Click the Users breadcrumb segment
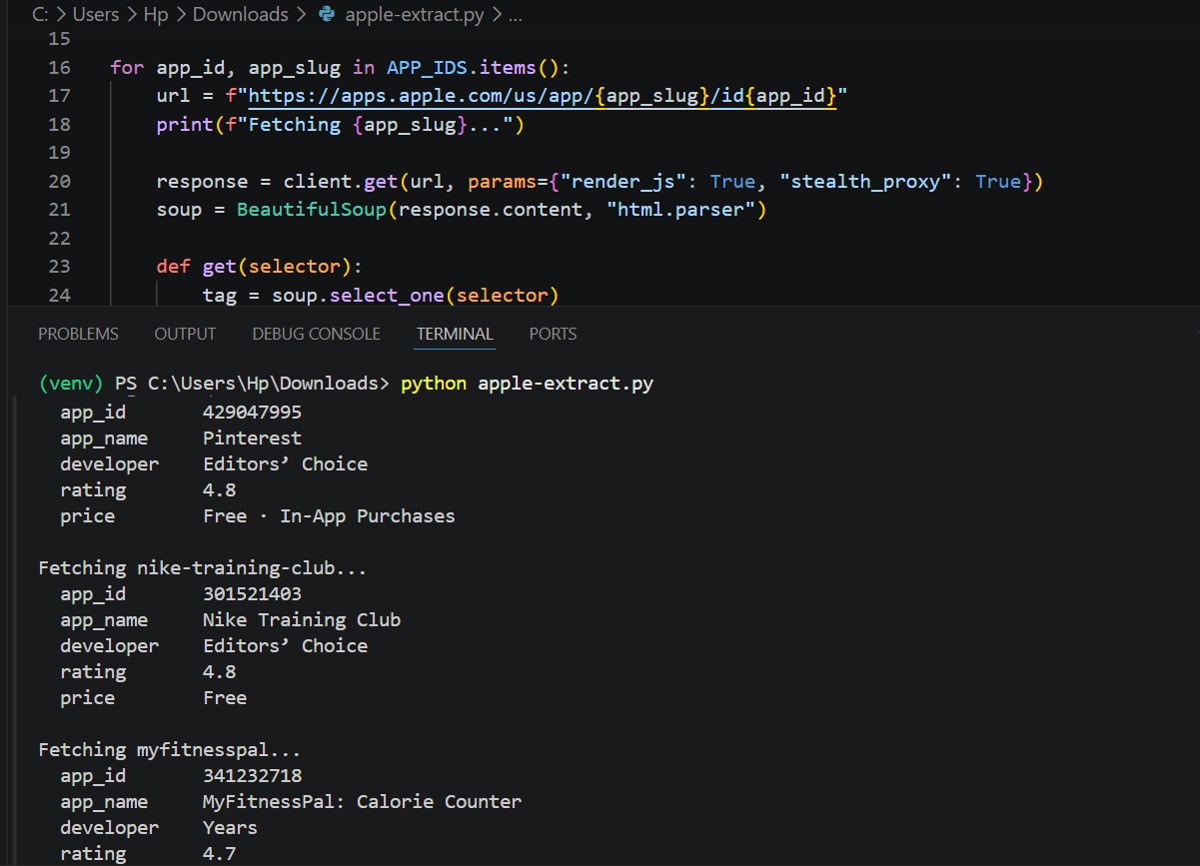Viewport: 1200px width, 866px height. pyautogui.click(x=96, y=15)
